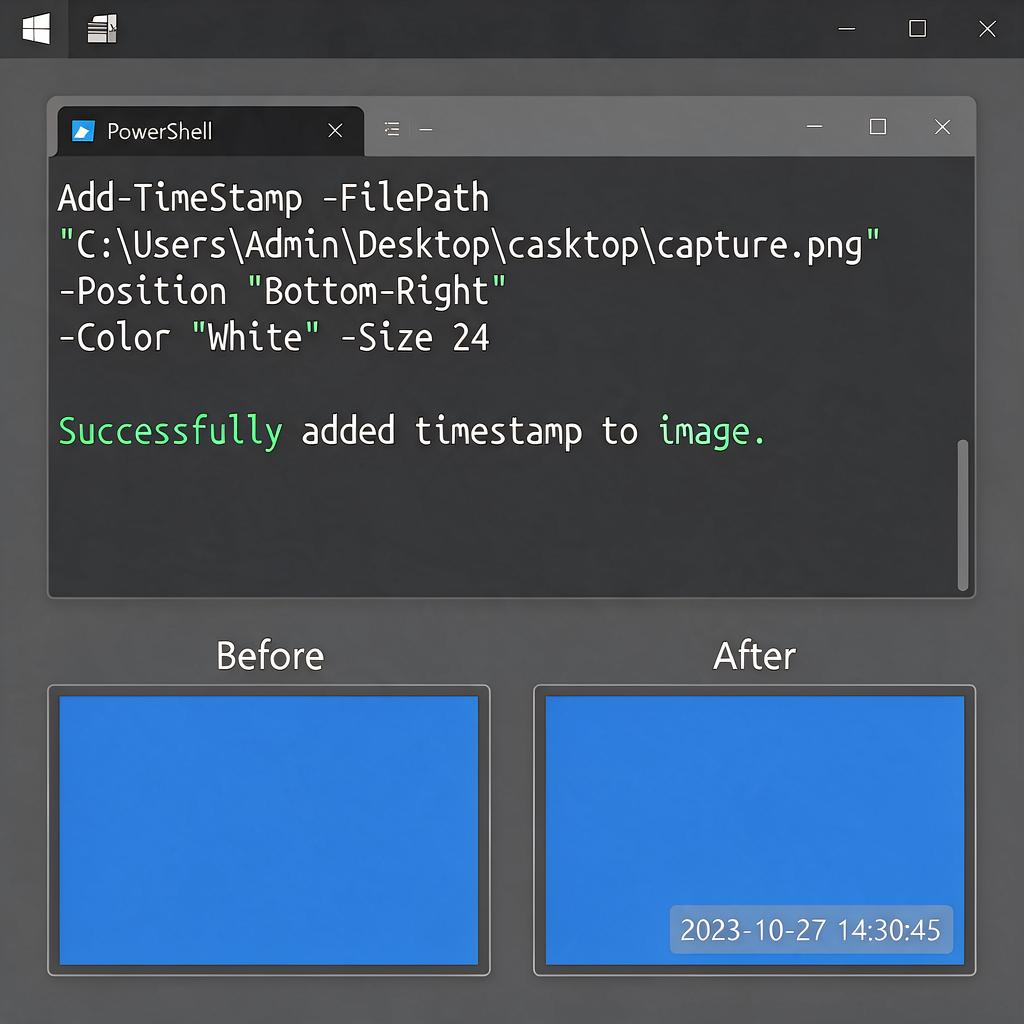
Task: Click the After image thumbnail
Action: 755,830
